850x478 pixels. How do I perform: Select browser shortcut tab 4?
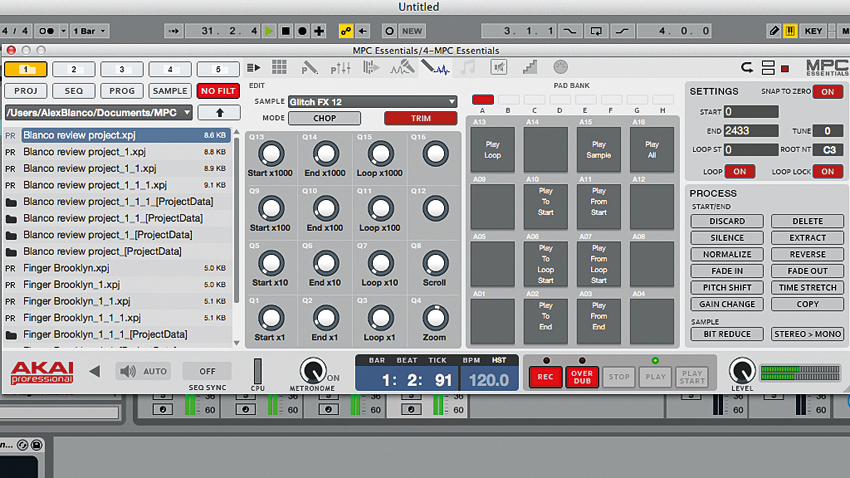coord(170,69)
